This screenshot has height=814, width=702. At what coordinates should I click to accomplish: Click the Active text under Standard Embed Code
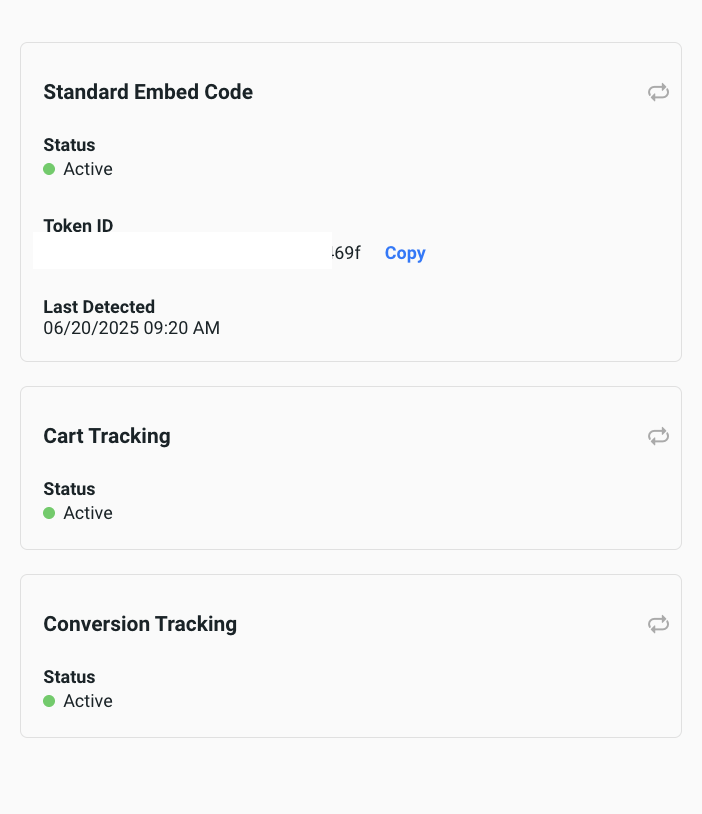point(88,169)
